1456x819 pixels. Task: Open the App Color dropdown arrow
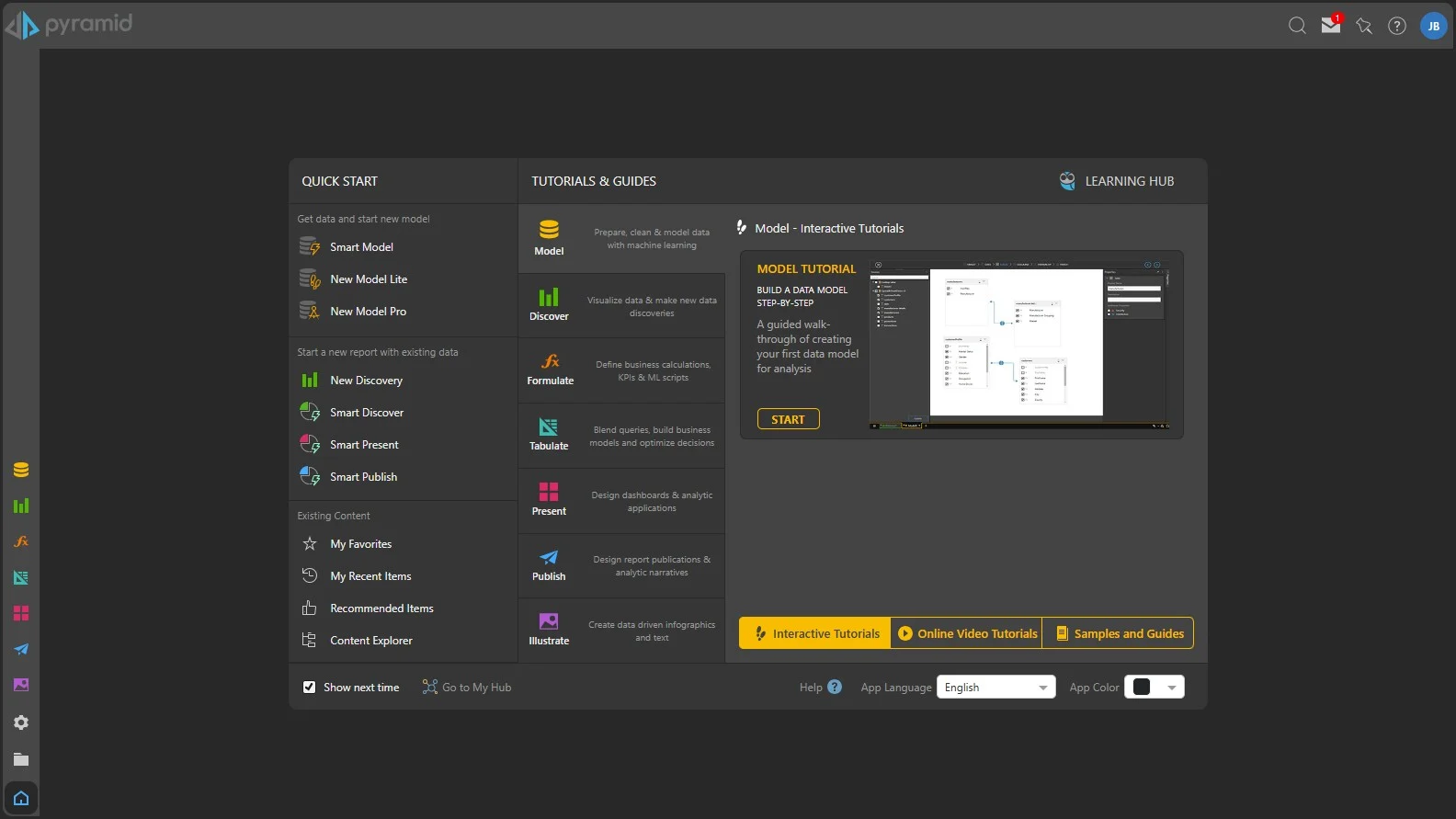click(1172, 687)
